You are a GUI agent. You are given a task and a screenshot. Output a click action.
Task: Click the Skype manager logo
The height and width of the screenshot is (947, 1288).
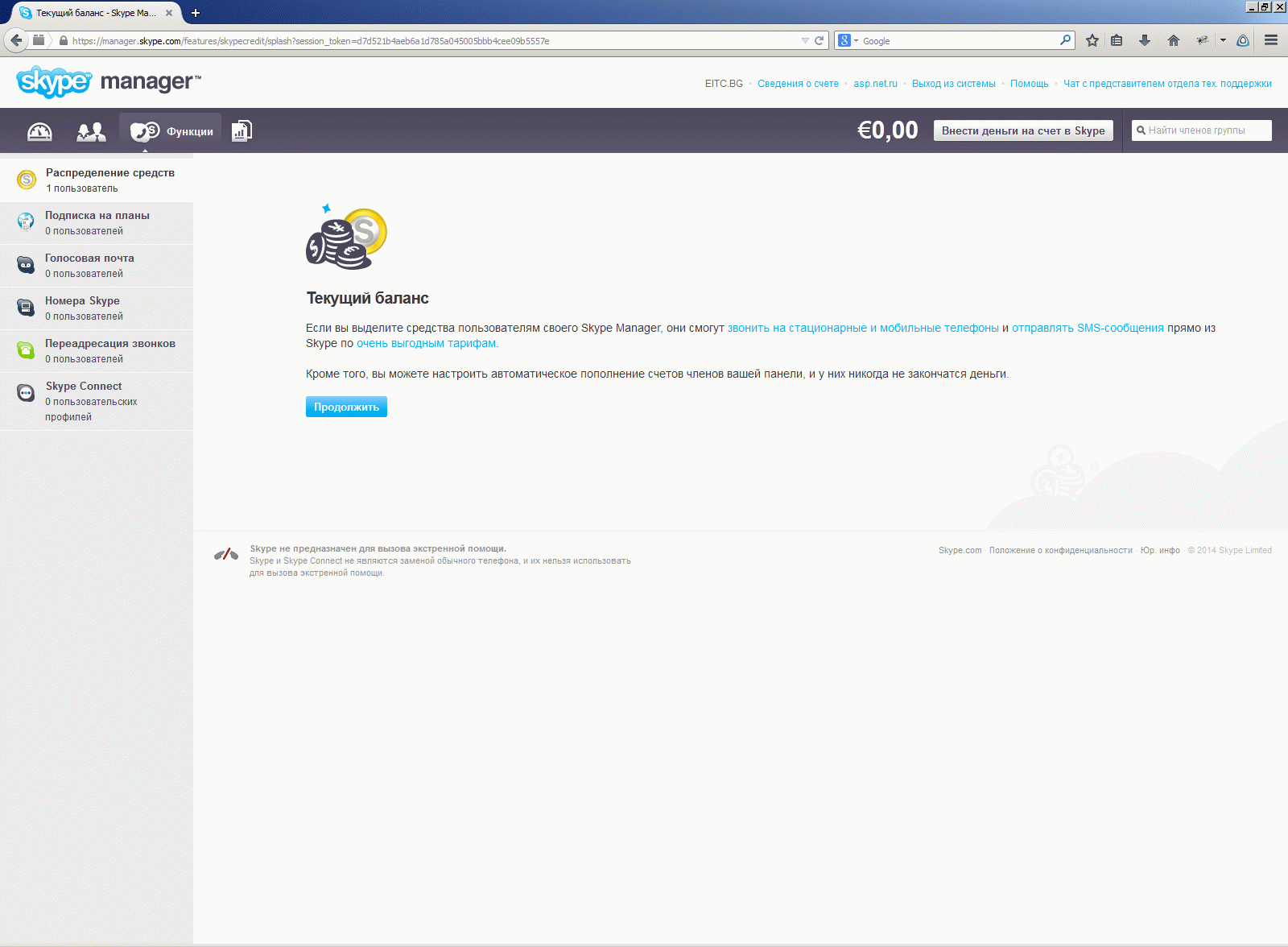point(108,81)
